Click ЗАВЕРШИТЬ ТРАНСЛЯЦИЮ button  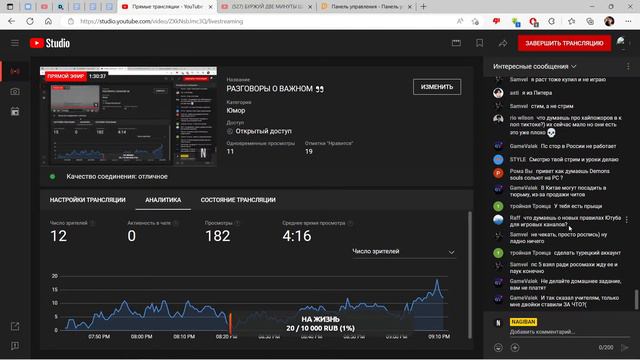564,43
